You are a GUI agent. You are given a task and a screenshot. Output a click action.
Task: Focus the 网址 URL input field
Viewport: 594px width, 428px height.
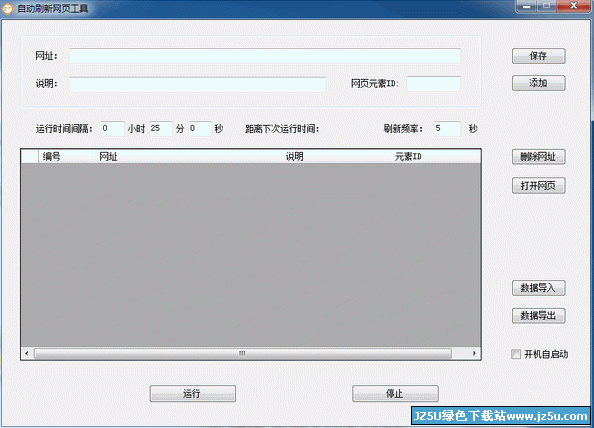[x=264, y=56]
